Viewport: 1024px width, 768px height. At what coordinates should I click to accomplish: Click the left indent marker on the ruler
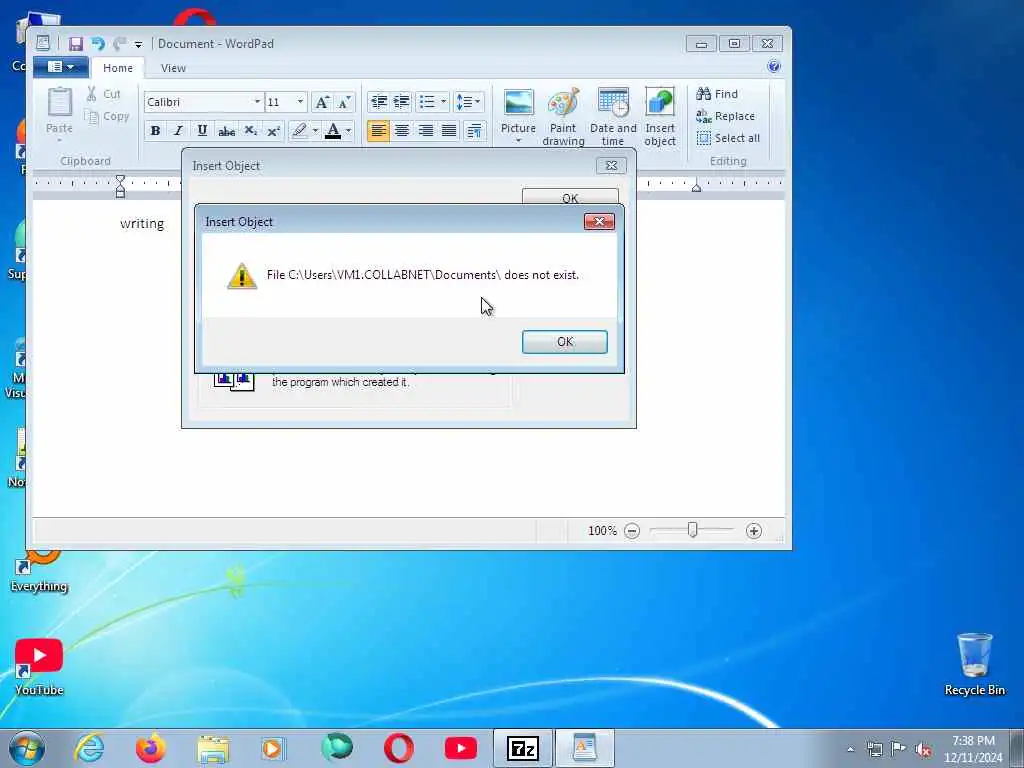pyautogui.click(x=120, y=186)
